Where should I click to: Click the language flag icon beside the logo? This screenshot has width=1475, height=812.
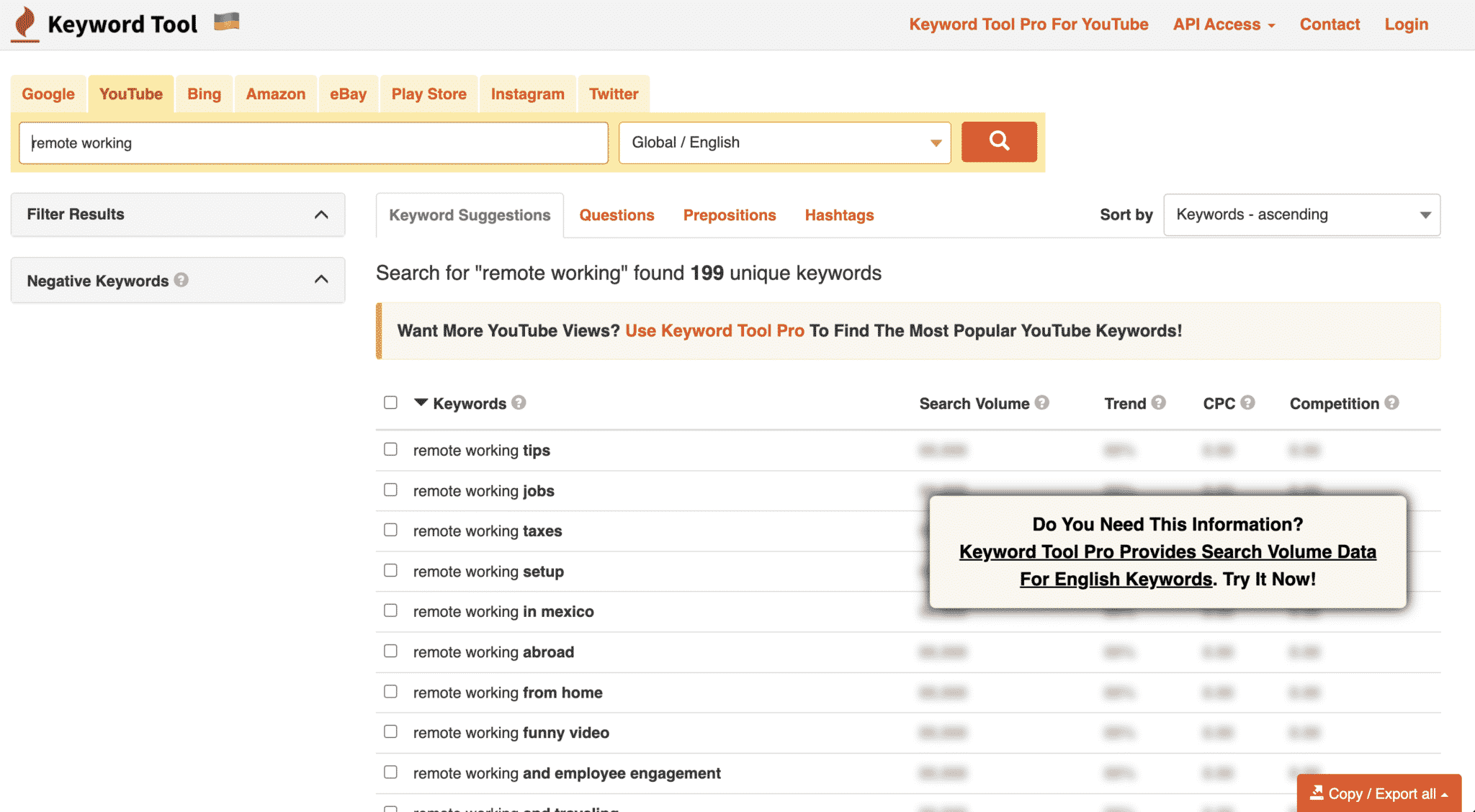click(226, 22)
